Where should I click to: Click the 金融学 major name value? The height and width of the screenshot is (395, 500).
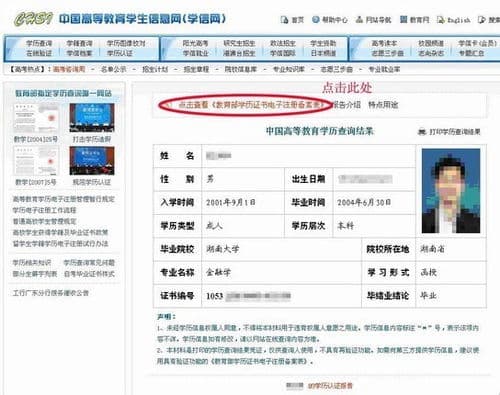tap(218, 272)
